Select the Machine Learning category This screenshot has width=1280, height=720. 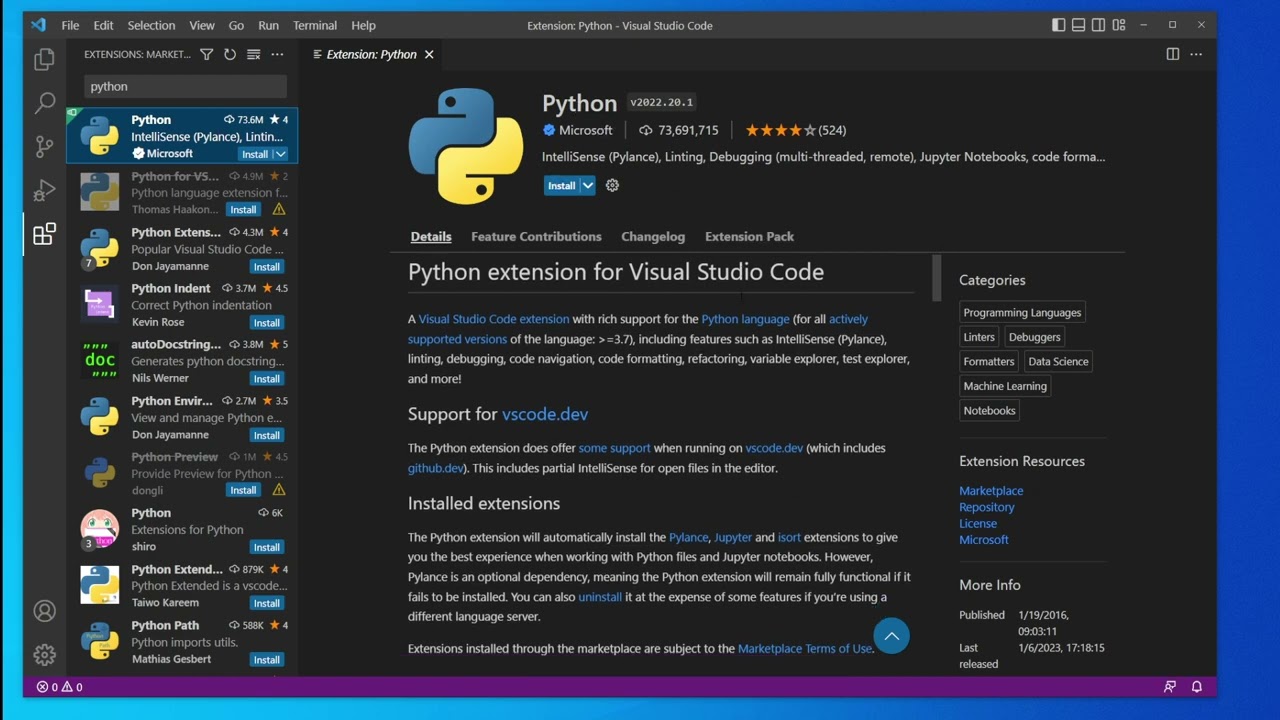(x=1005, y=386)
